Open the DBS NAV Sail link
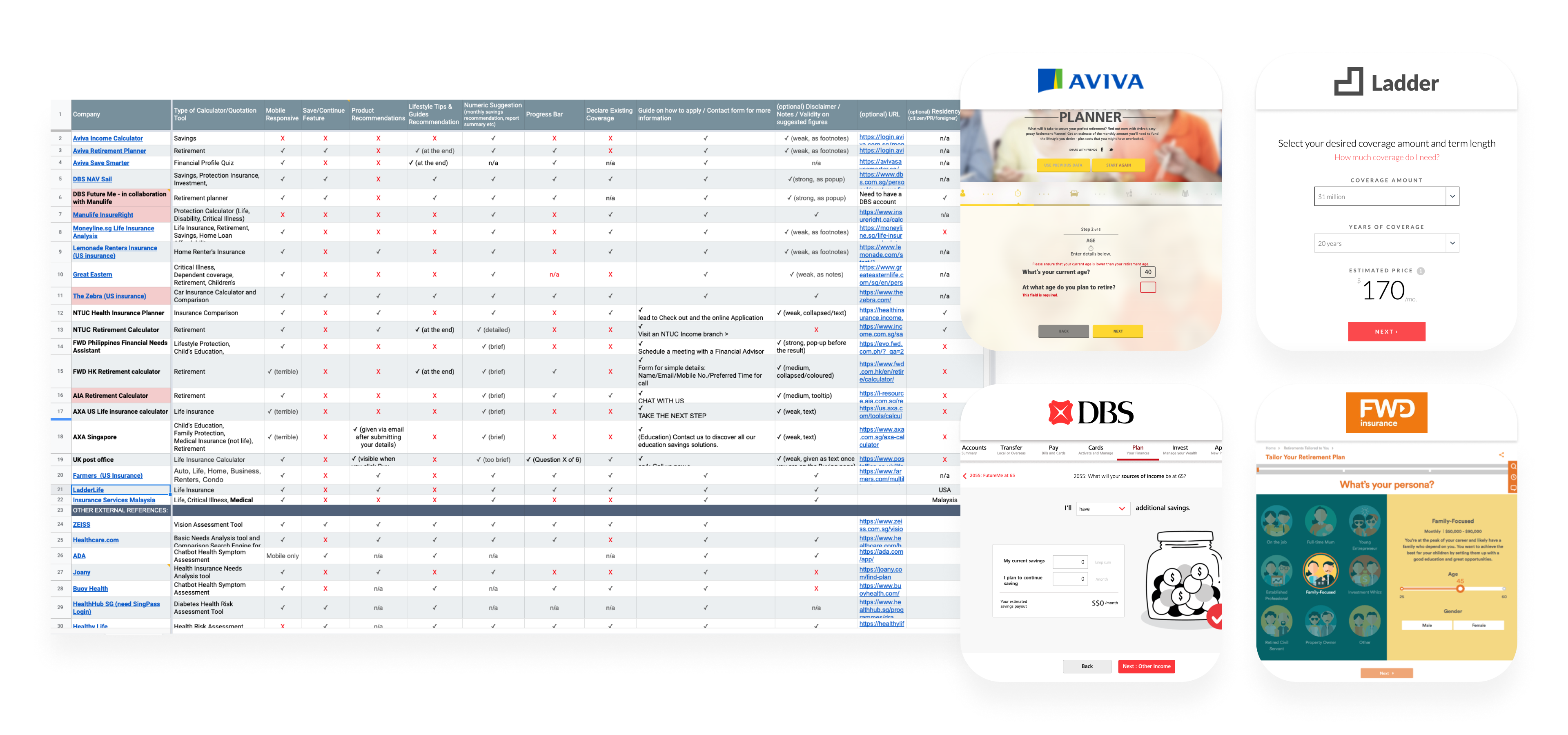Viewport: 1568px width, 735px height. click(x=92, y=179)
